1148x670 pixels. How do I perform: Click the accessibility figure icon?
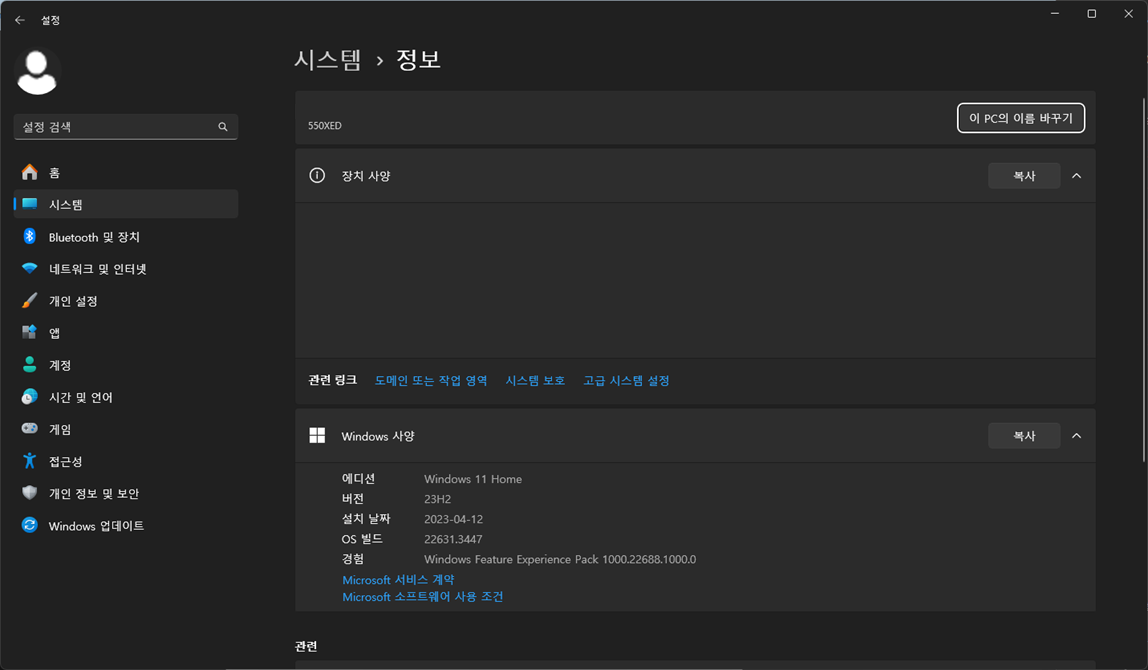(29, 461)
